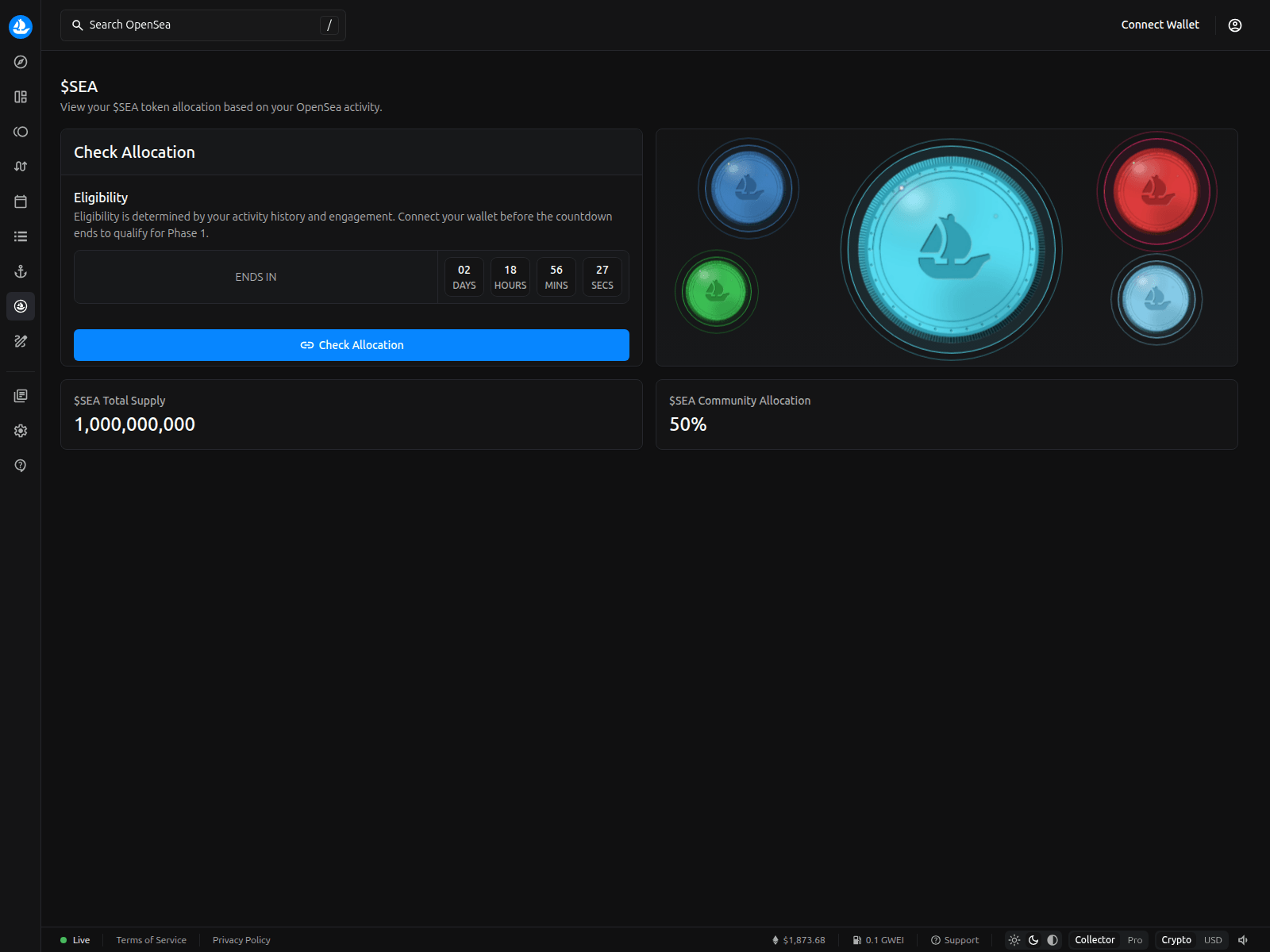Open the Support link
The height and width of the screenshot is (952, 1270).
click(955, 940)
